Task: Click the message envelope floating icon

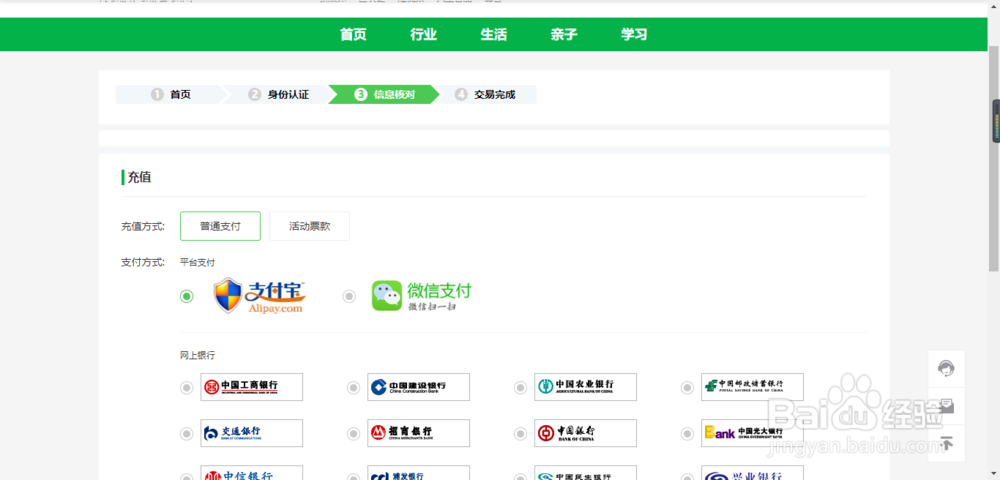Action: (946, 406)
